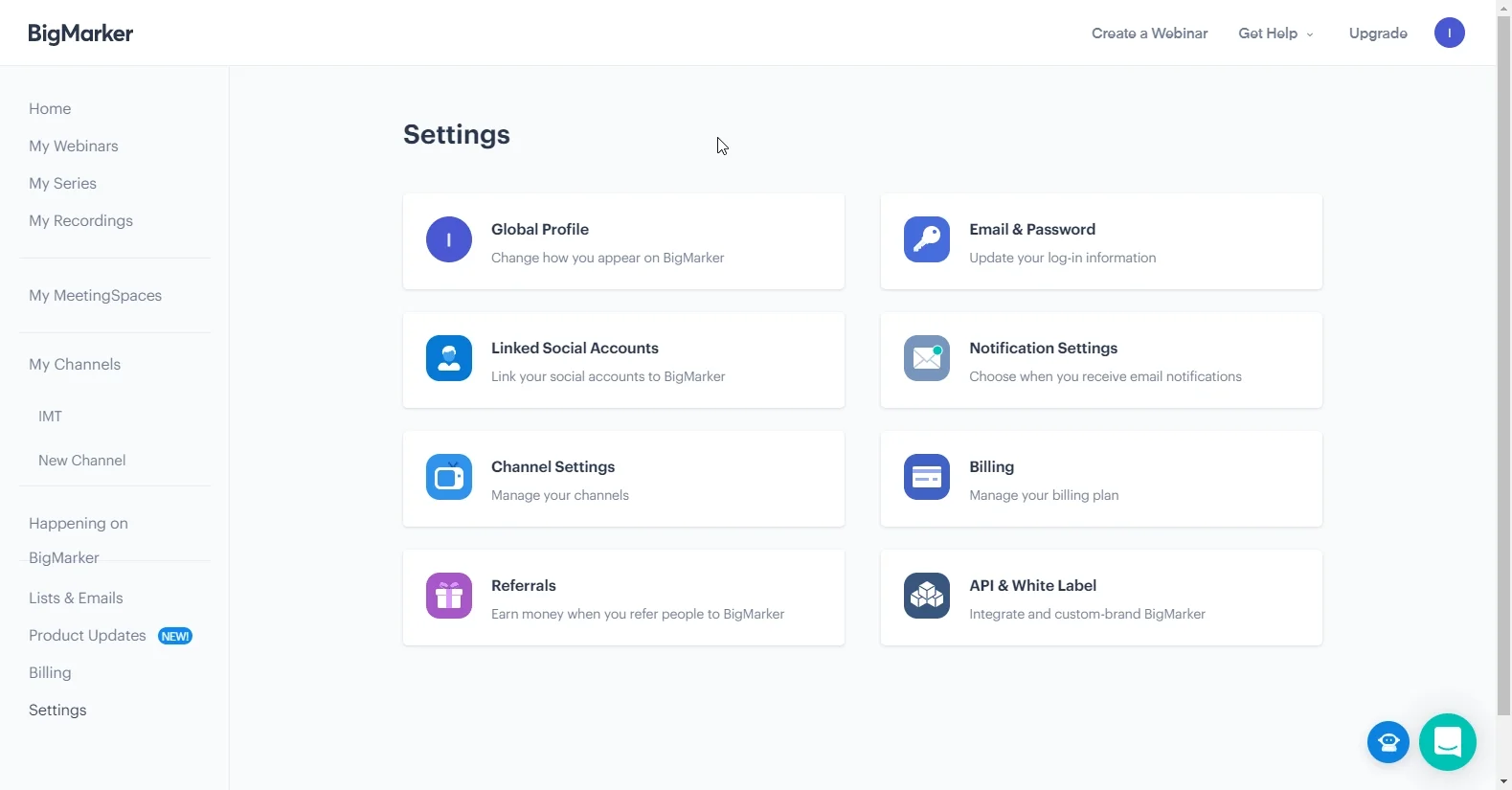
Task: Expand the Get Help dropdown
Action: tap(1275, 34)
